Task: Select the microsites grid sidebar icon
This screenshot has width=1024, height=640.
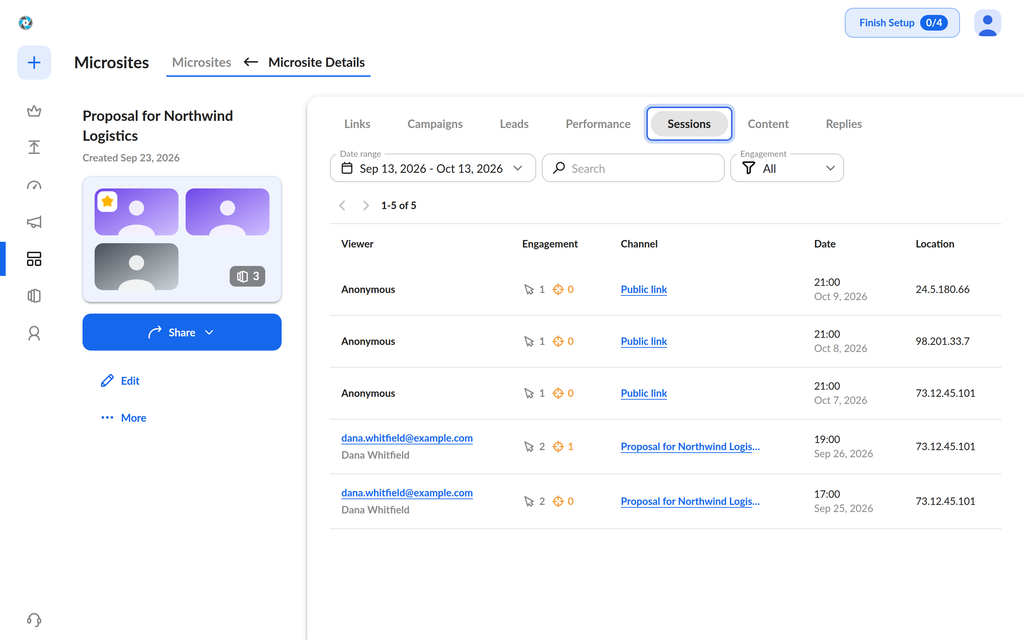Action: point(34,259)
